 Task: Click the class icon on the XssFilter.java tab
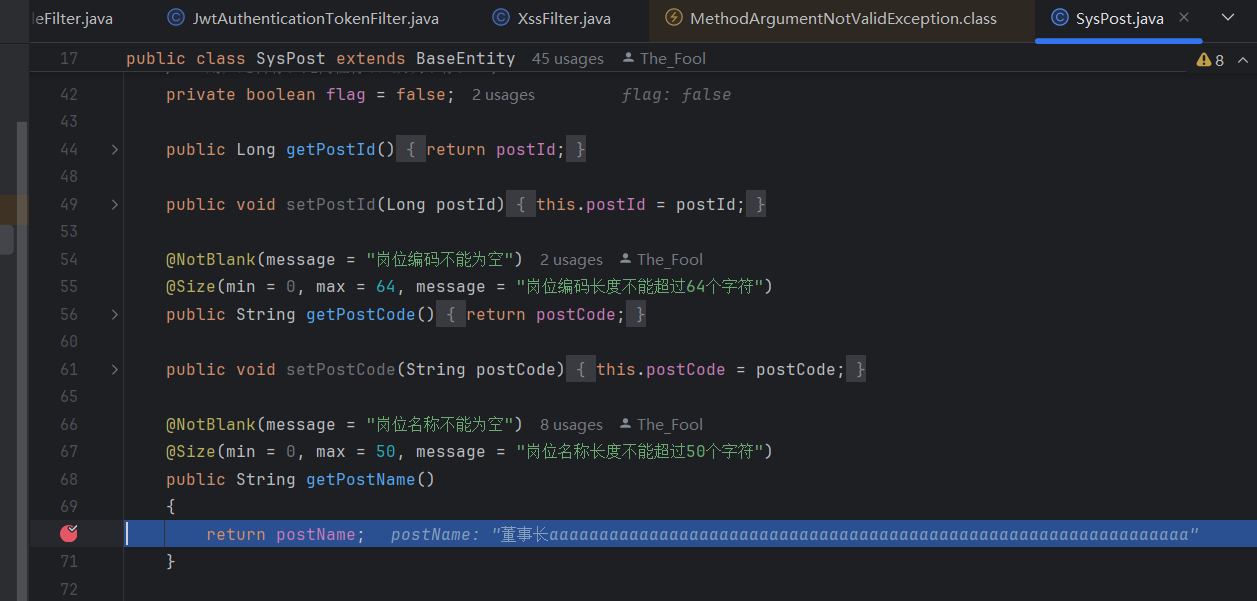(501, 18)
